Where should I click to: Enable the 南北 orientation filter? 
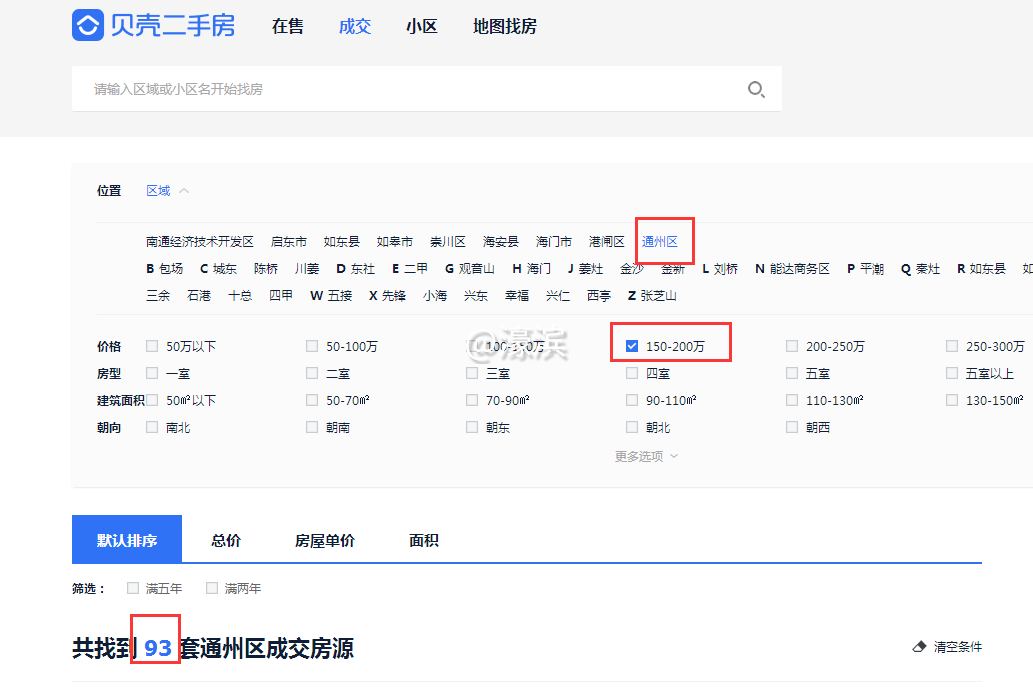(x=151, y=426)
